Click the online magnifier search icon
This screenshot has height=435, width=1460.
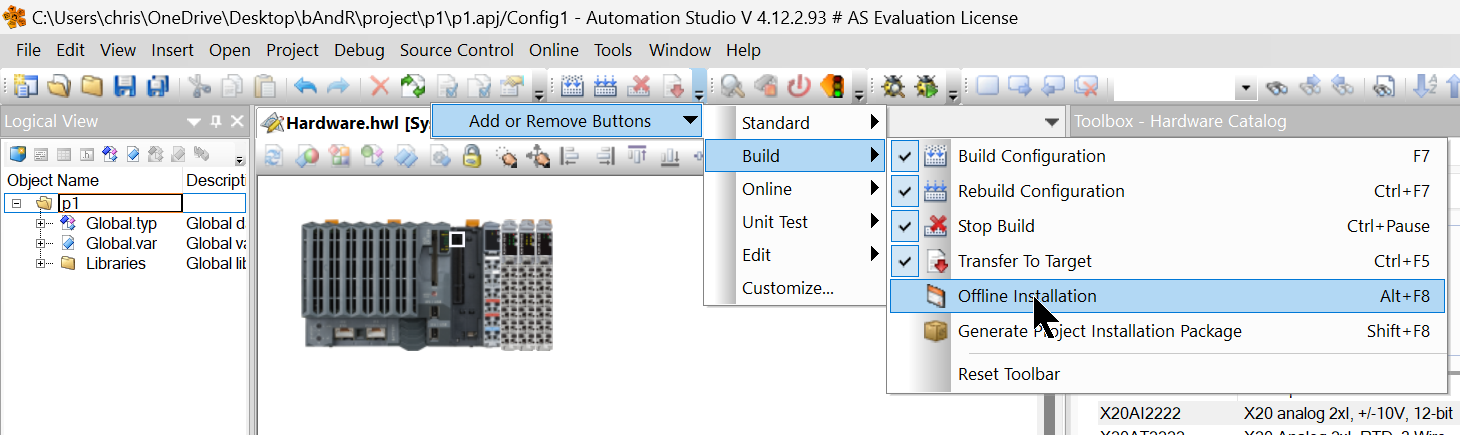point(732,86)
